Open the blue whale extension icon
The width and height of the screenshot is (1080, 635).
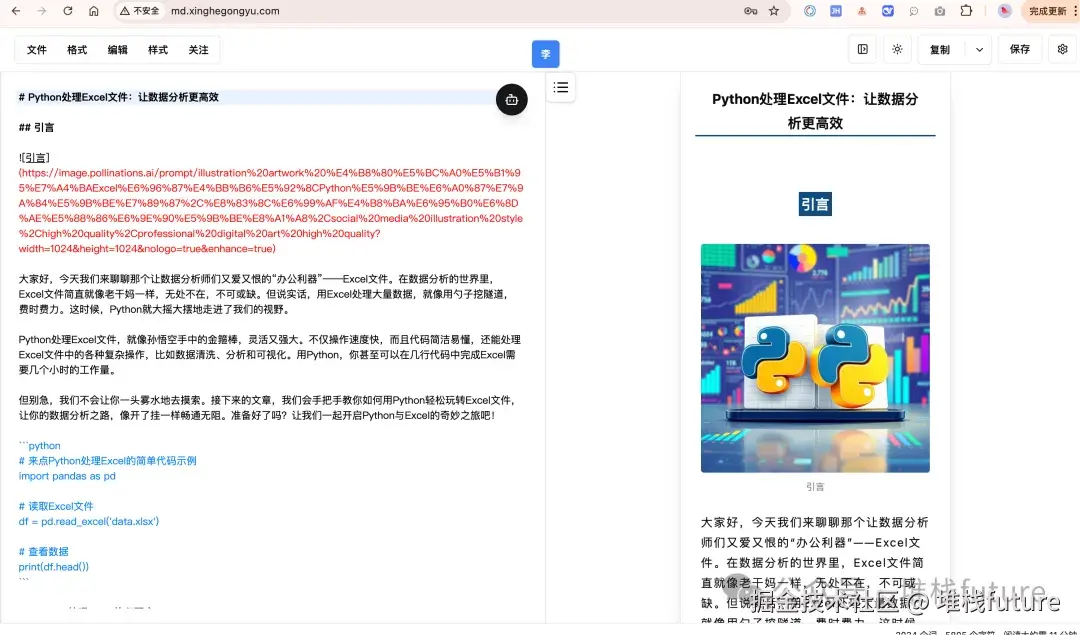coord(888,11)
